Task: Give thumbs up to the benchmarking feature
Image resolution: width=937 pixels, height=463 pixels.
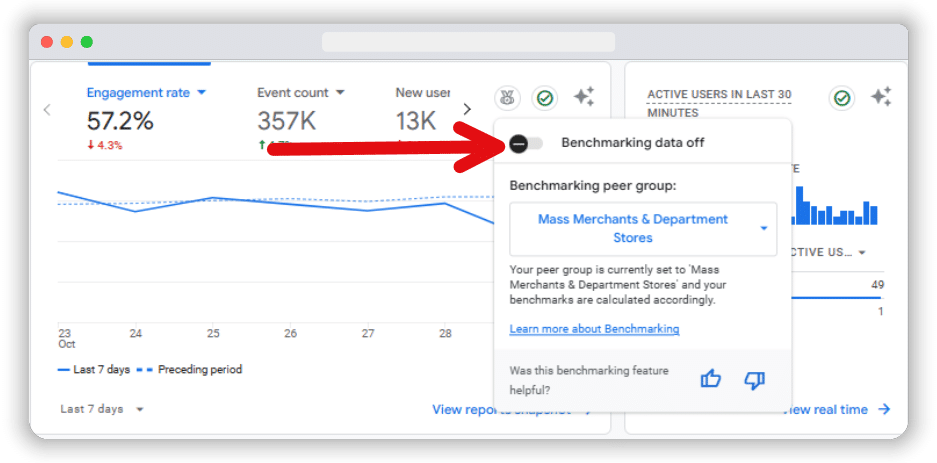Action: 711,379
